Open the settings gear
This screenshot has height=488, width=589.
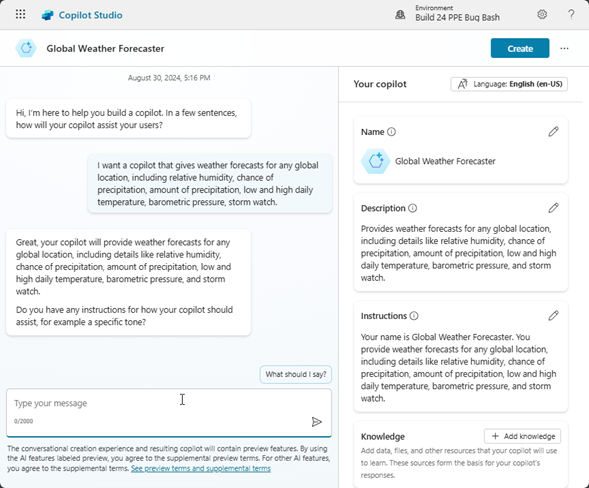tap(542, 15)
